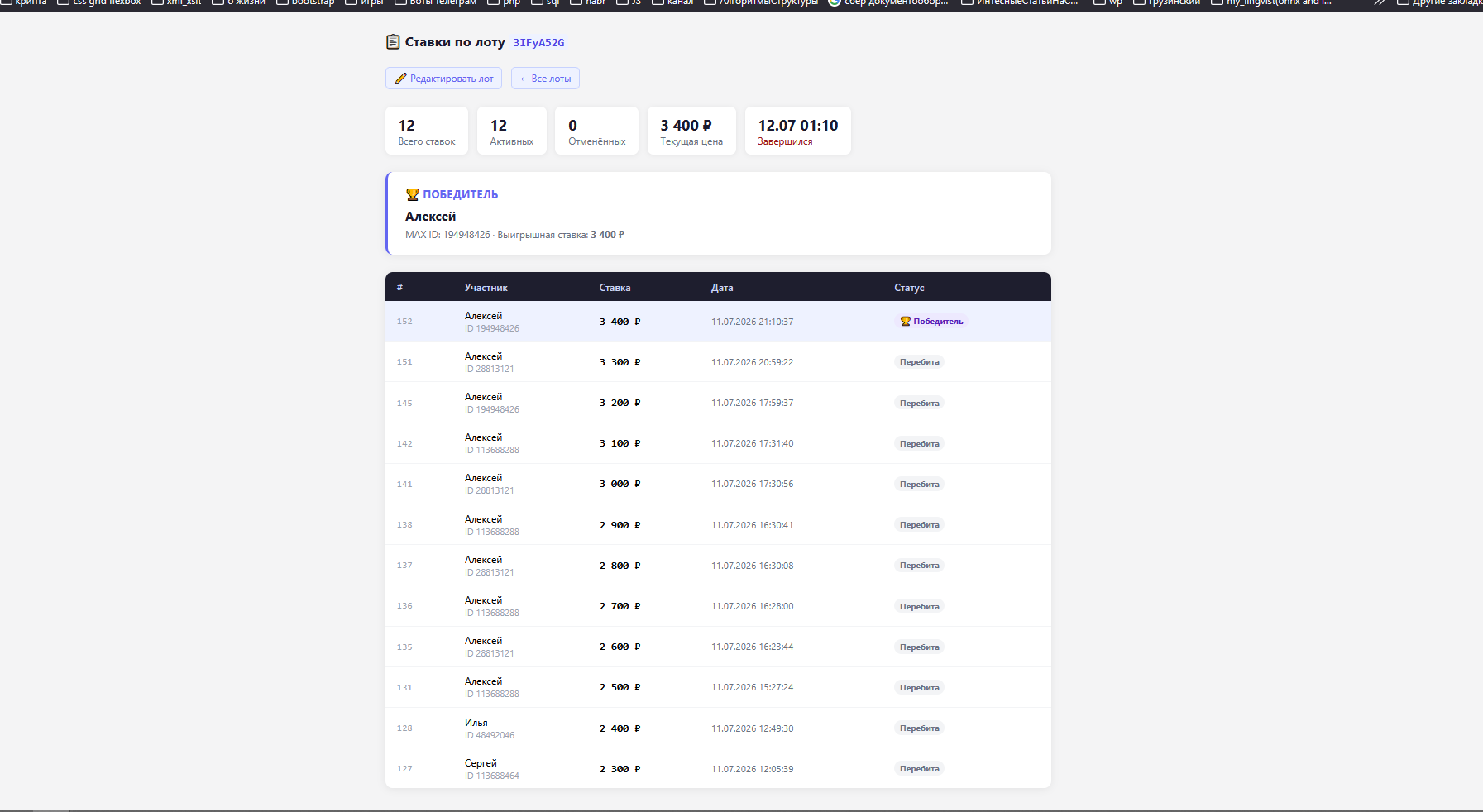Click date 11.07.2026 12:05:39
Screen dimensions: 1483x812
[752, 769]
